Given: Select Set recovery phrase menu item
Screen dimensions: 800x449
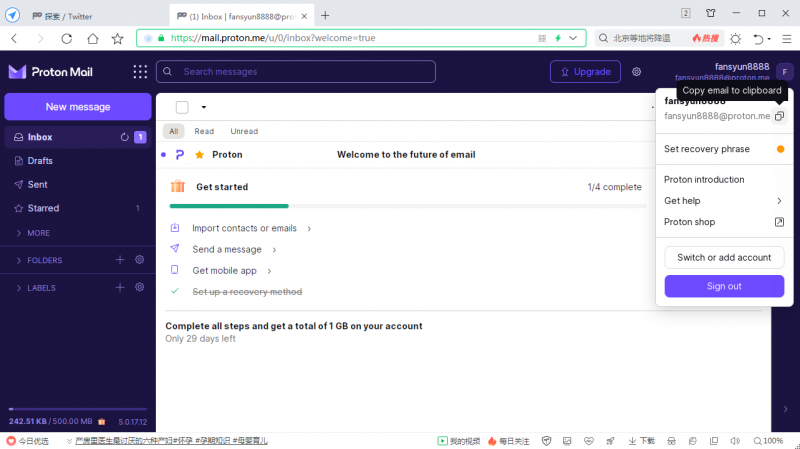Looking at the screenshot, I should (x=724, y=149).
